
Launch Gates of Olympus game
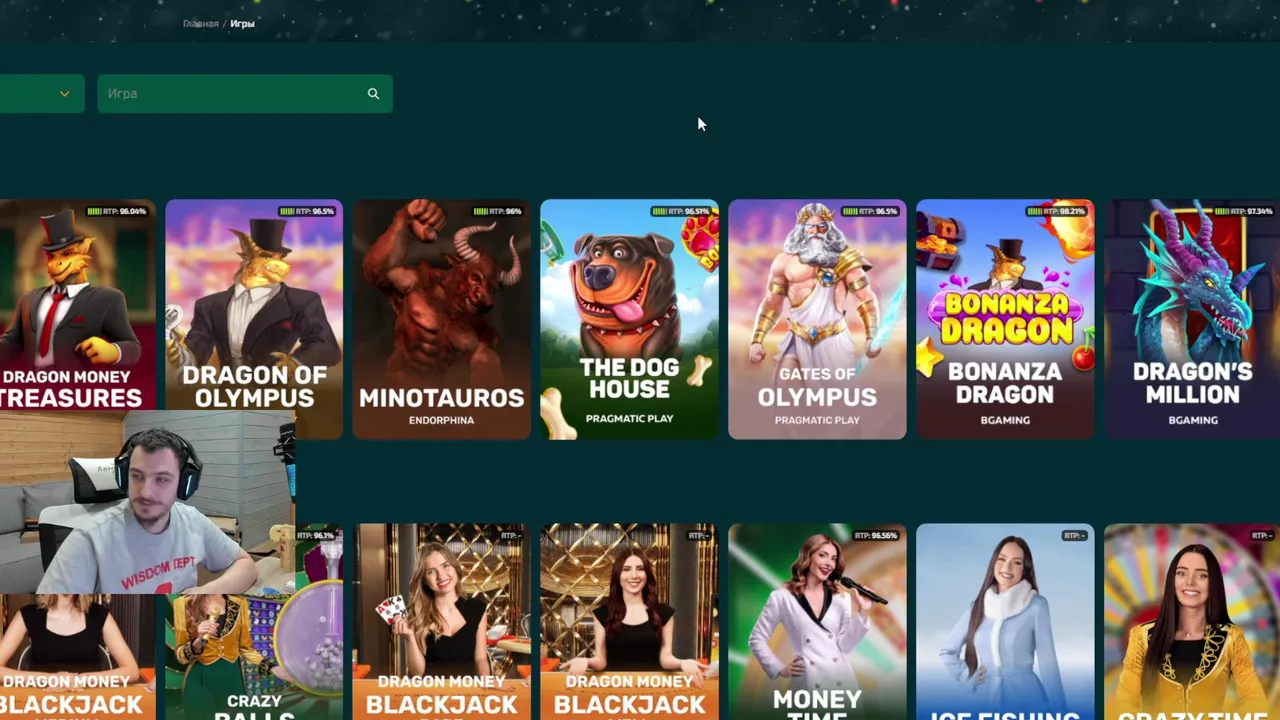817,319
